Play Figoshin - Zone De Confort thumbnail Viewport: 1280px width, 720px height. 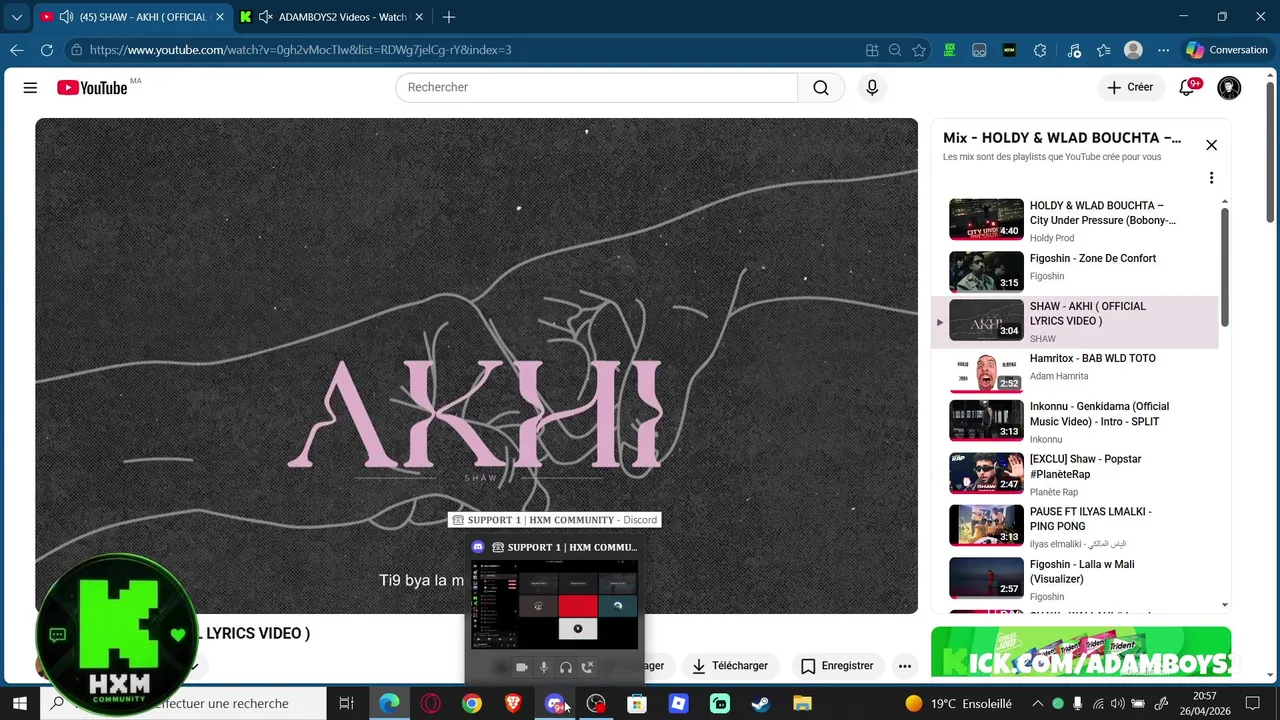tap(986, 271)
